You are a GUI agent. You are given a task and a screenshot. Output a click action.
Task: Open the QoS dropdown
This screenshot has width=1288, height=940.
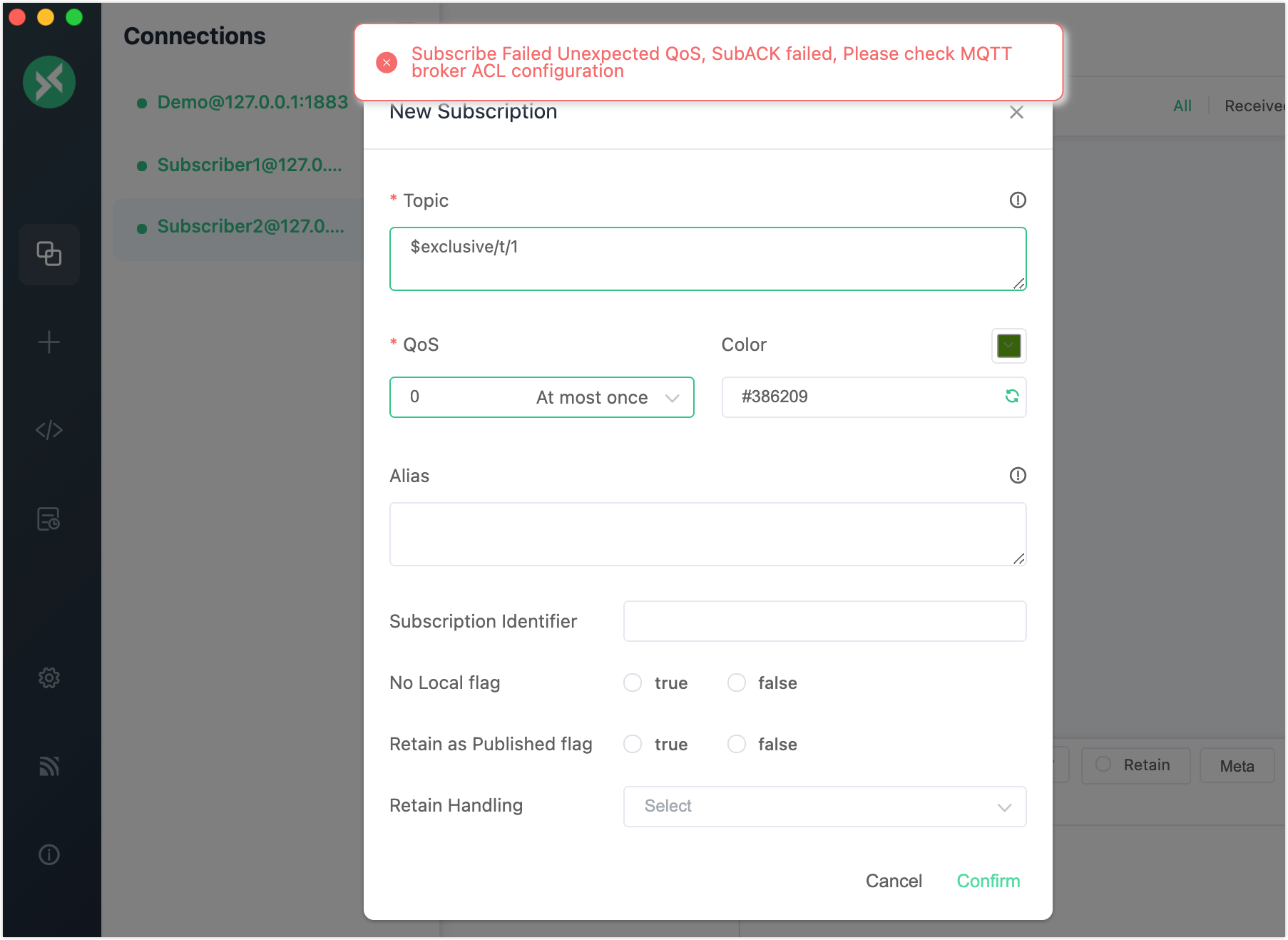pyautogui.click(x=541, y=397)
